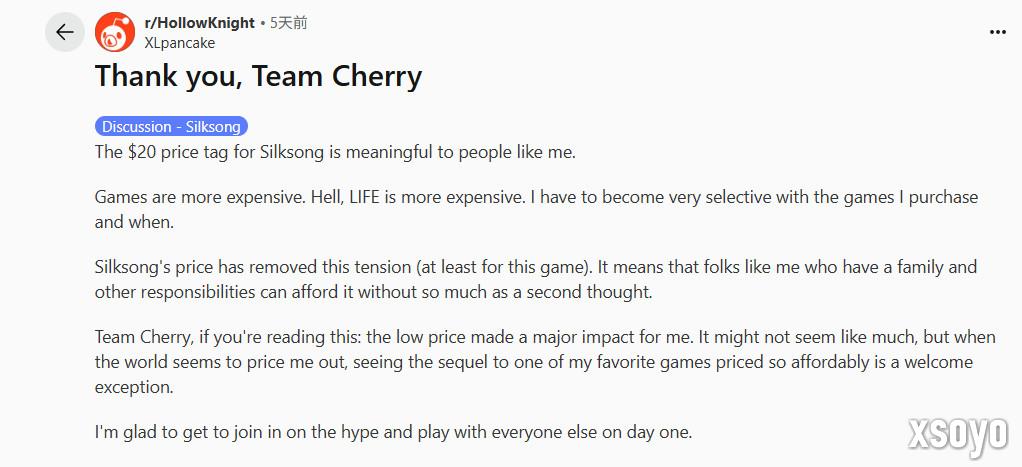Open the r/HollowKnight community avatar icon

point(115,32)
